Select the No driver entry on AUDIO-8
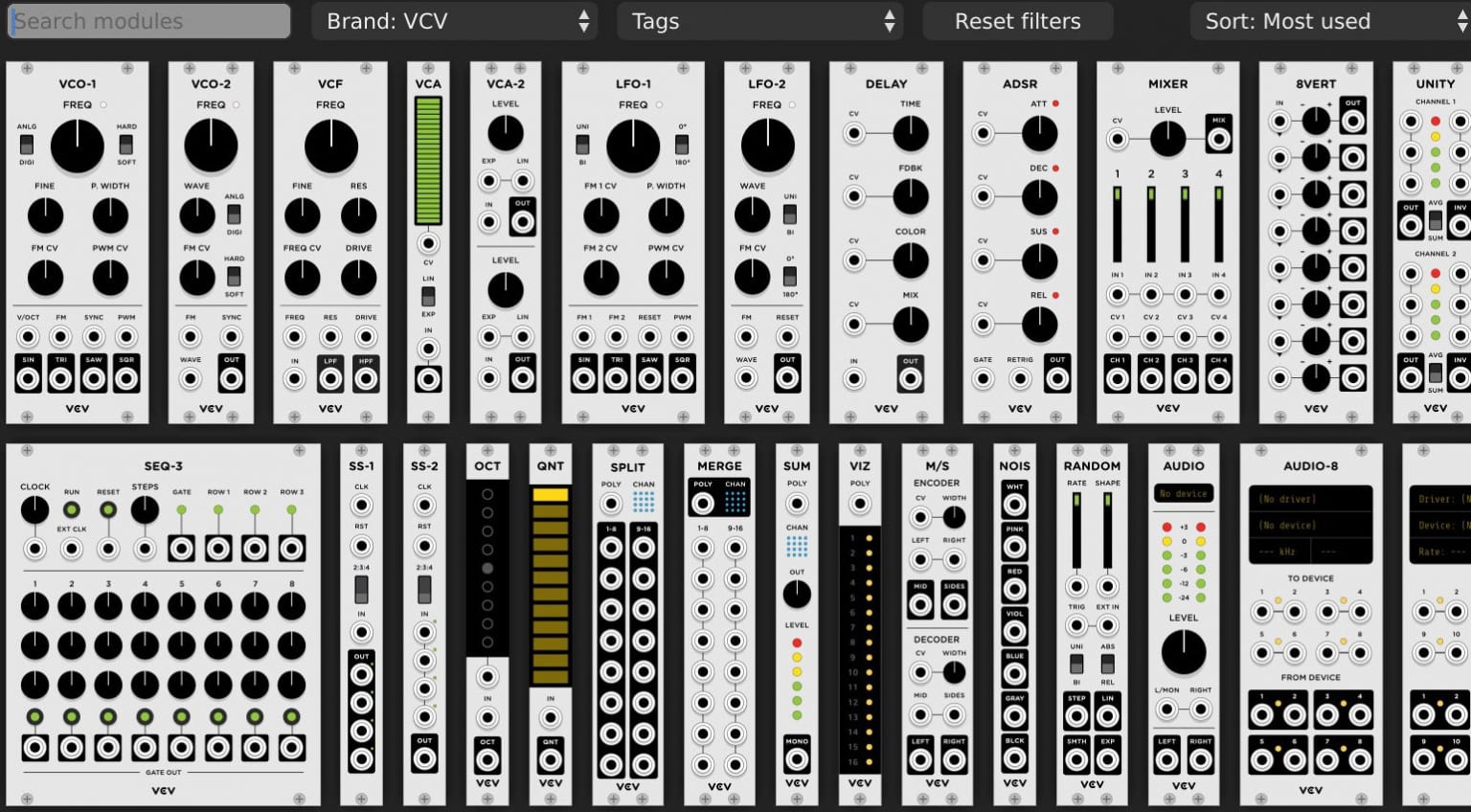 1310,499
